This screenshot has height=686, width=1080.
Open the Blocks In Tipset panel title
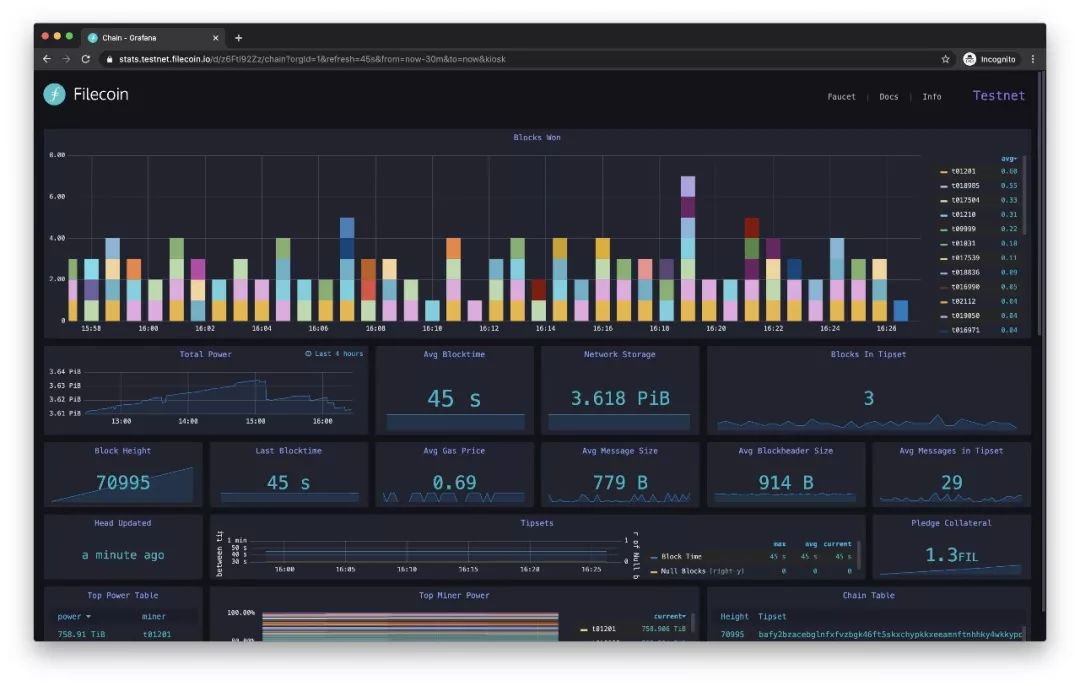pyautogui.click(x=868, y=354)
